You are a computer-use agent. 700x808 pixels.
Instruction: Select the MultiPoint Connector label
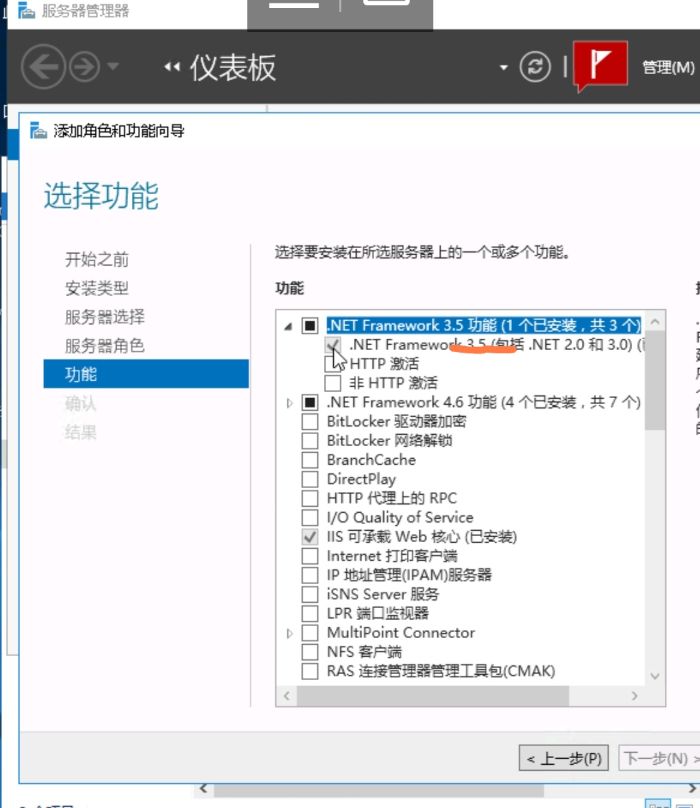[x=401, y=633]
